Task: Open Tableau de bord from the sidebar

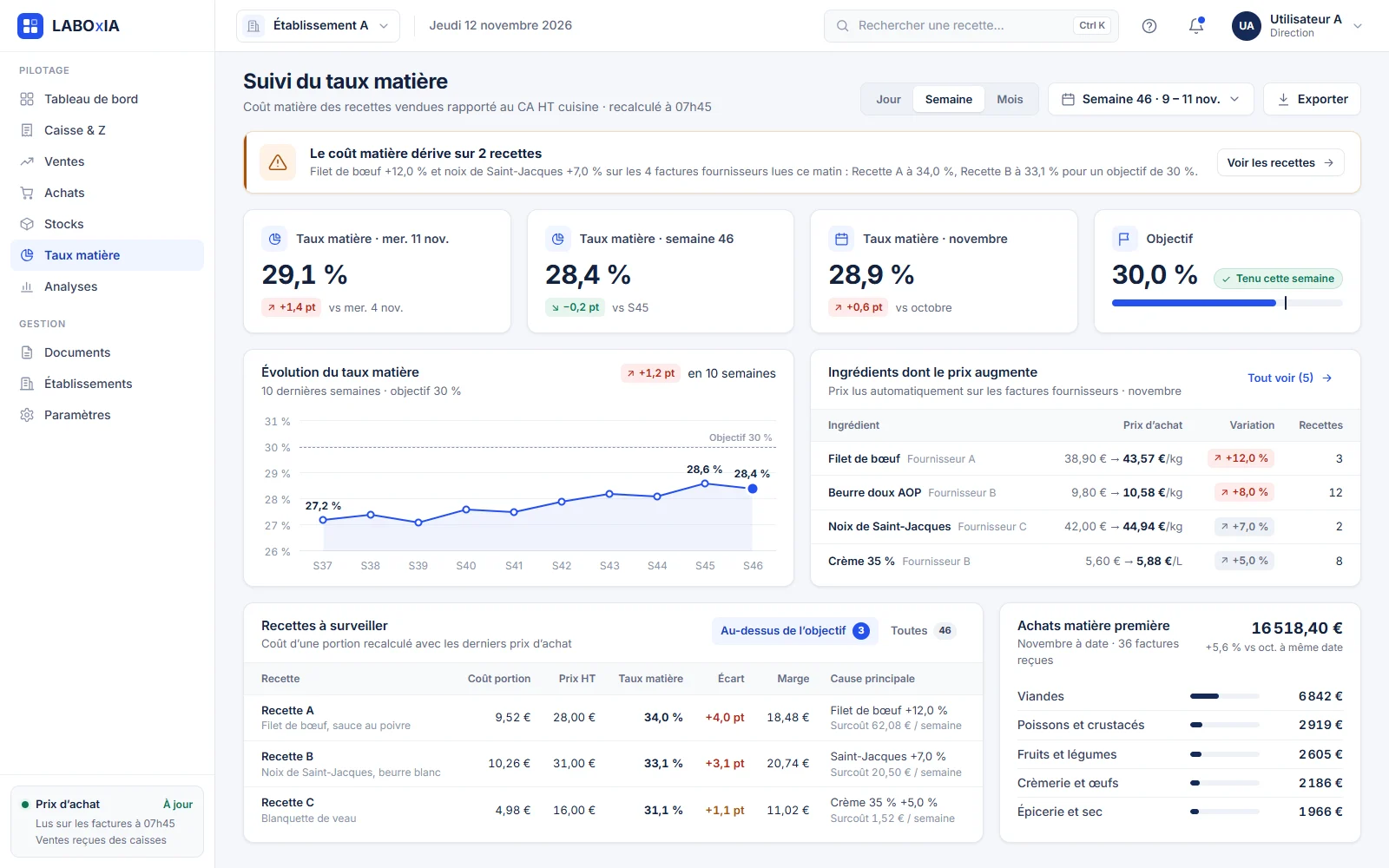Action: 107,99
